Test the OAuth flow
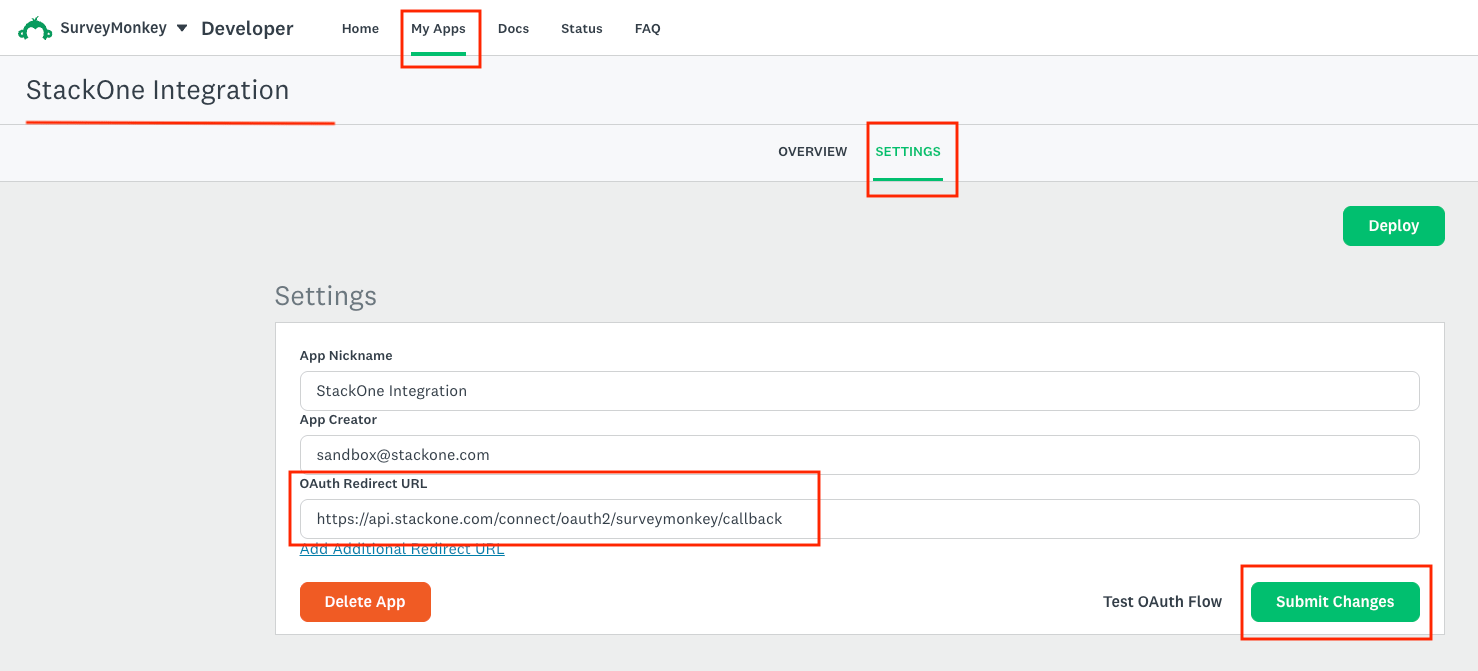This screenshot has height=671, width=1478. [x=1162, y=602]
